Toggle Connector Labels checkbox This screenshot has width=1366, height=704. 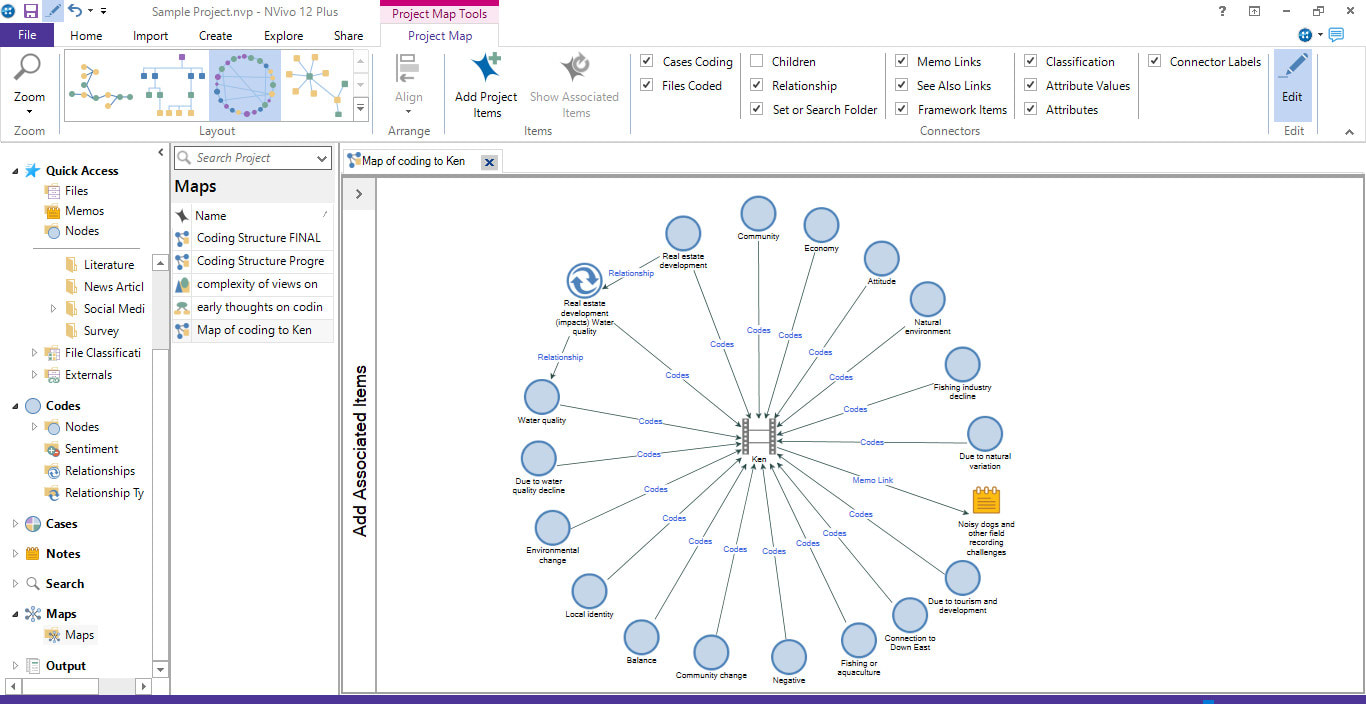1155,62
